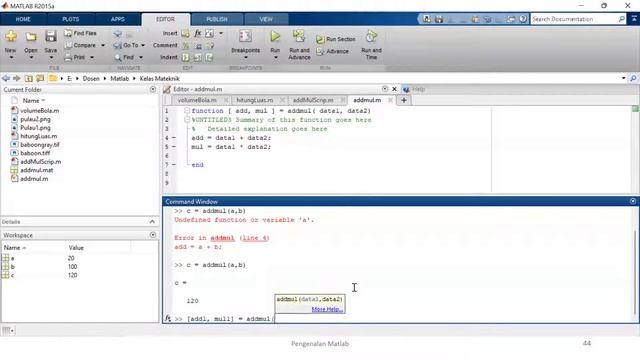The image size is (640, 360).
Task: Click the Open folder icon
Action: [x=31, y=37]
